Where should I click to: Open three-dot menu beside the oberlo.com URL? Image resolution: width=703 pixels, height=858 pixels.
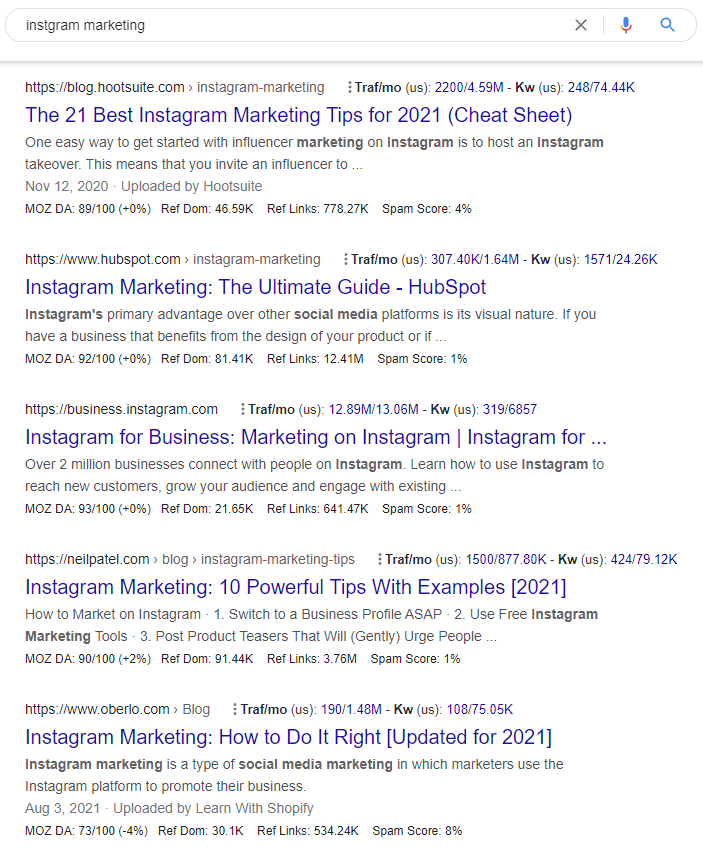tap(235, 709)
